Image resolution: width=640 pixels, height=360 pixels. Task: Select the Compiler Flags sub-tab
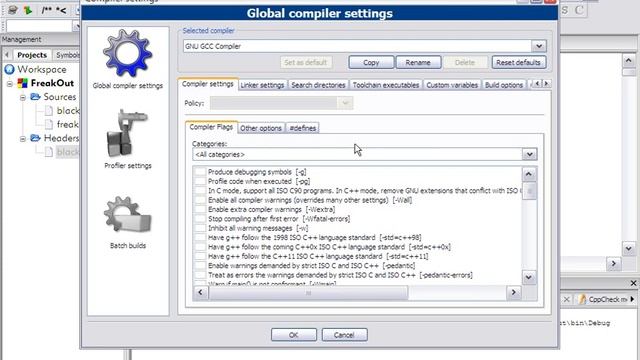pos(211,127)
